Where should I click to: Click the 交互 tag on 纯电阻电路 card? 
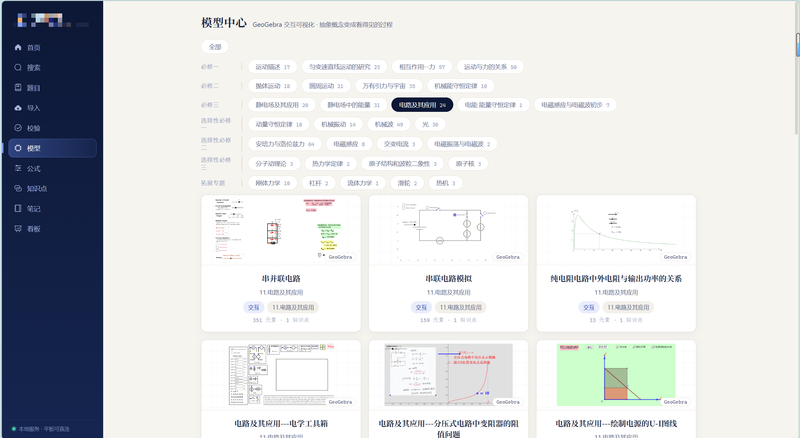click(x=588, y=307)
